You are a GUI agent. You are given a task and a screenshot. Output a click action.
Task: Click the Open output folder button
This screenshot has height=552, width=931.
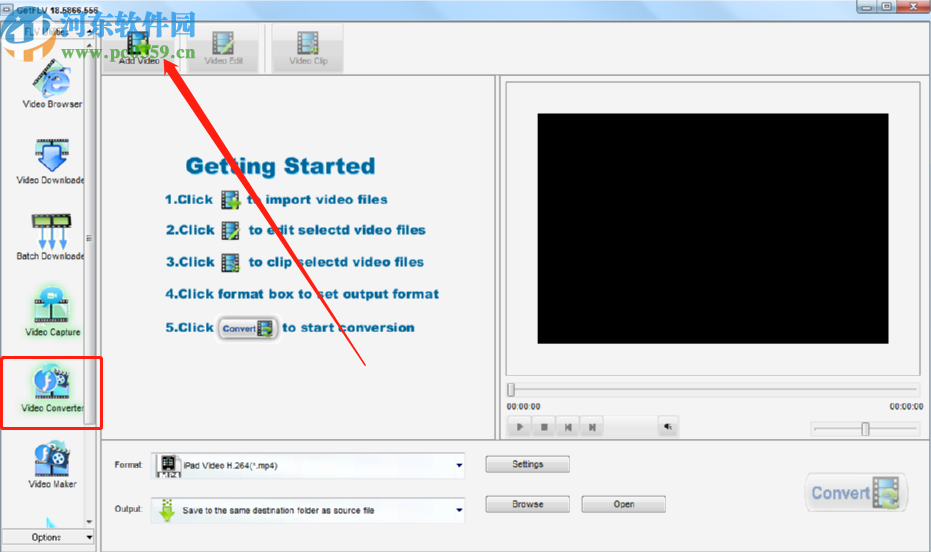pyautogui.click(x=623, y=504)
